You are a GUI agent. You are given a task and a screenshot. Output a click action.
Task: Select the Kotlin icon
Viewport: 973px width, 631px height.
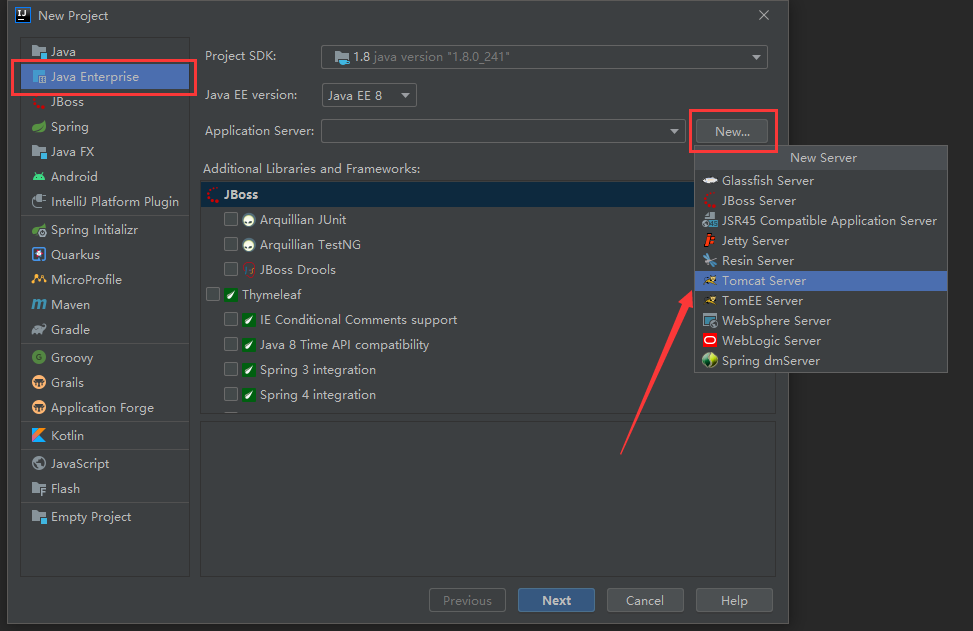tap(39, 436)
